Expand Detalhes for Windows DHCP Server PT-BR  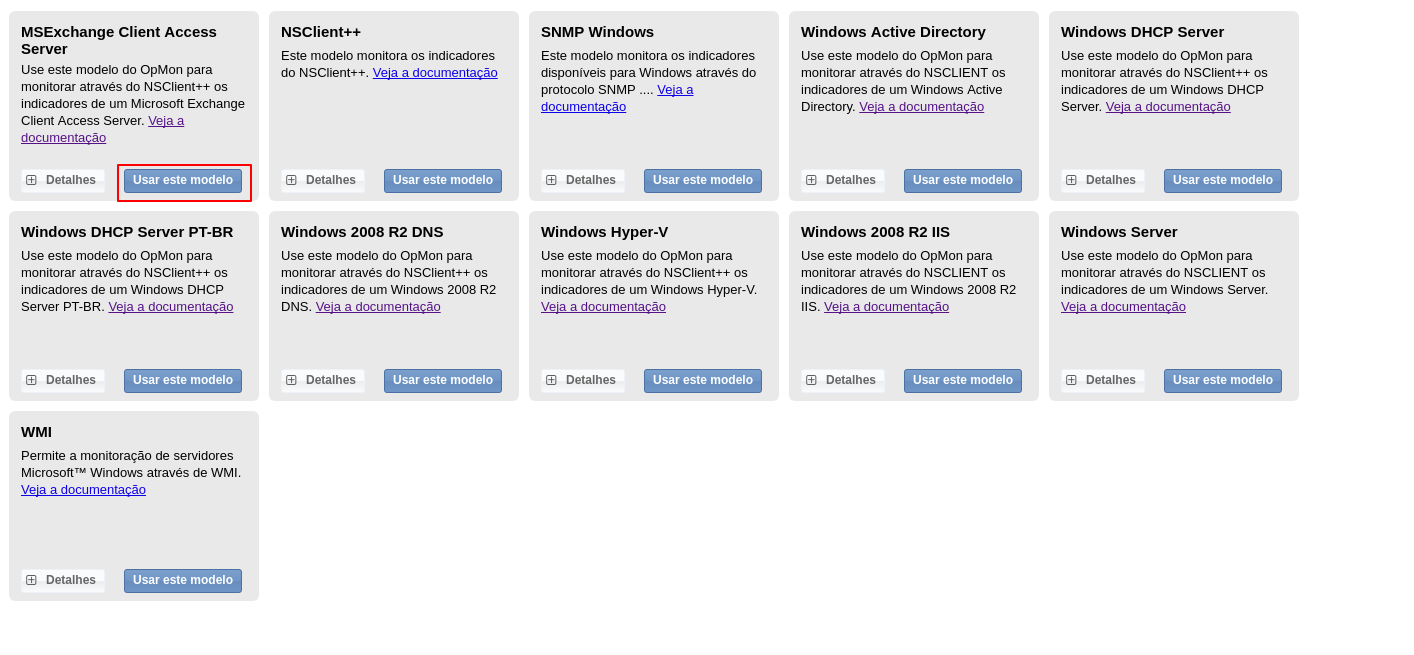[x=62, y=380]
